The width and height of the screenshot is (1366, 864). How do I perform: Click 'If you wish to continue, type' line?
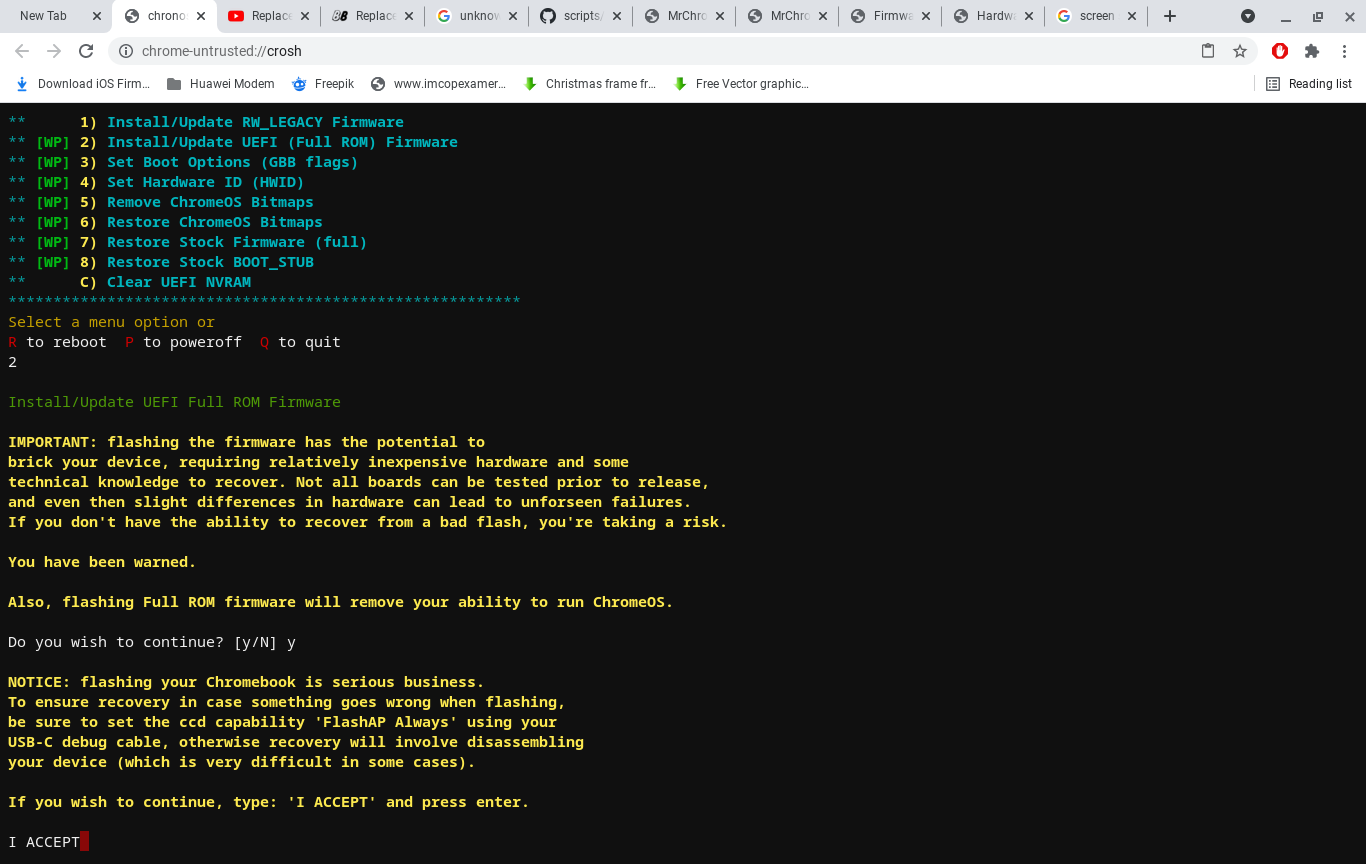point(268,802)
